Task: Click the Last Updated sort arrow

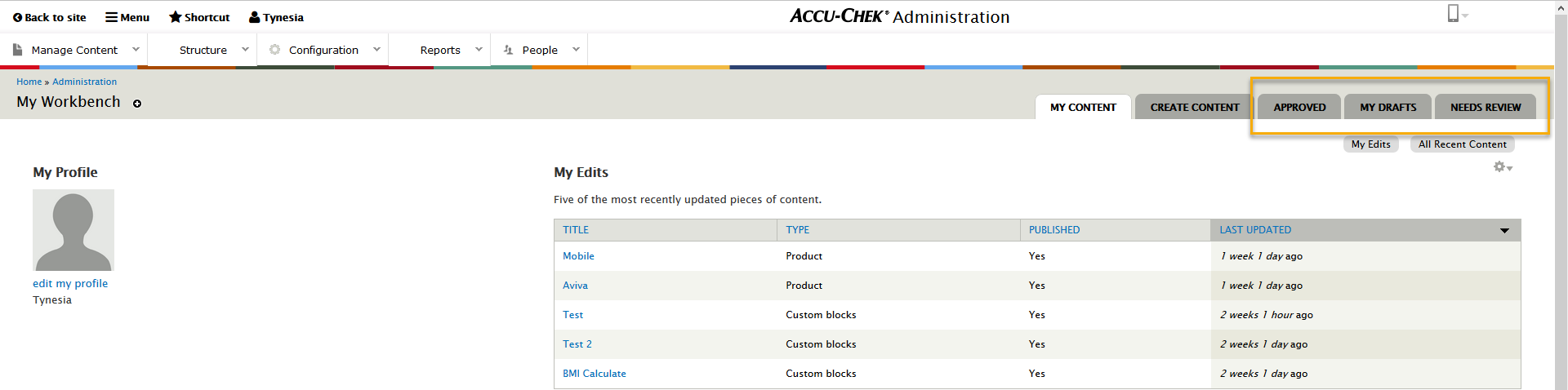Action: (1504, 231)
